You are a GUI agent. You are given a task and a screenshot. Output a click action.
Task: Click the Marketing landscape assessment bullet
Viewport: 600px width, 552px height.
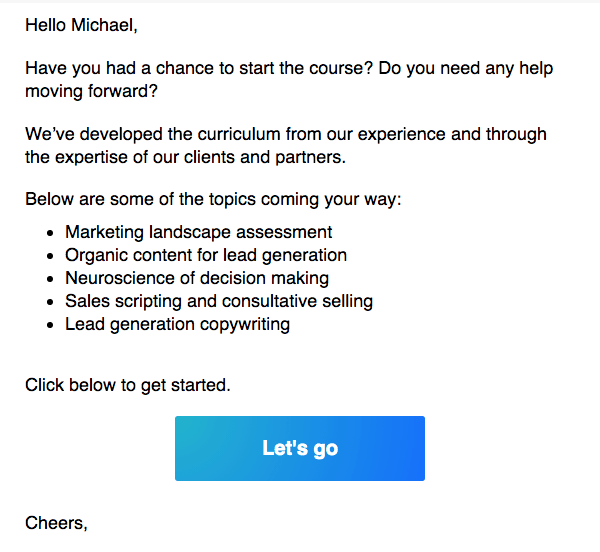tap(198, 232)
